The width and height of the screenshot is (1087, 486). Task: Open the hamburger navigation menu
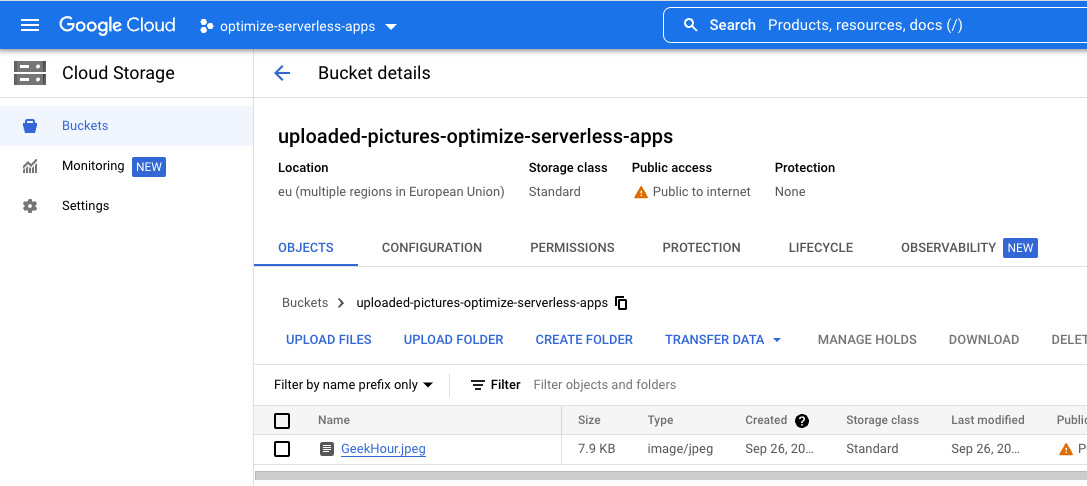(x=29, y=25)
